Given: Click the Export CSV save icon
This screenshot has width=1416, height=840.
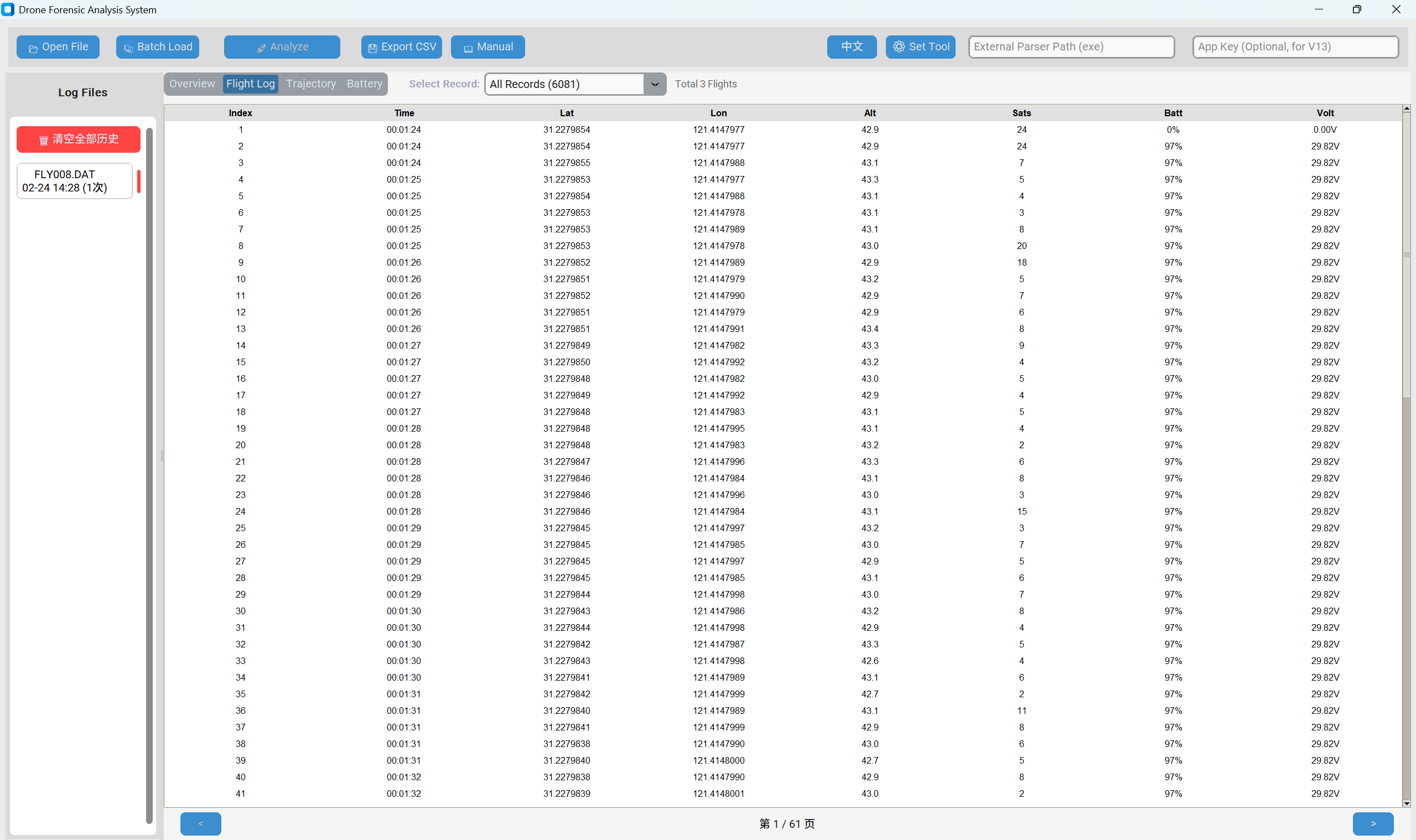Looking at the screenshot, I should pyautogui.click(x=372, y=48).
